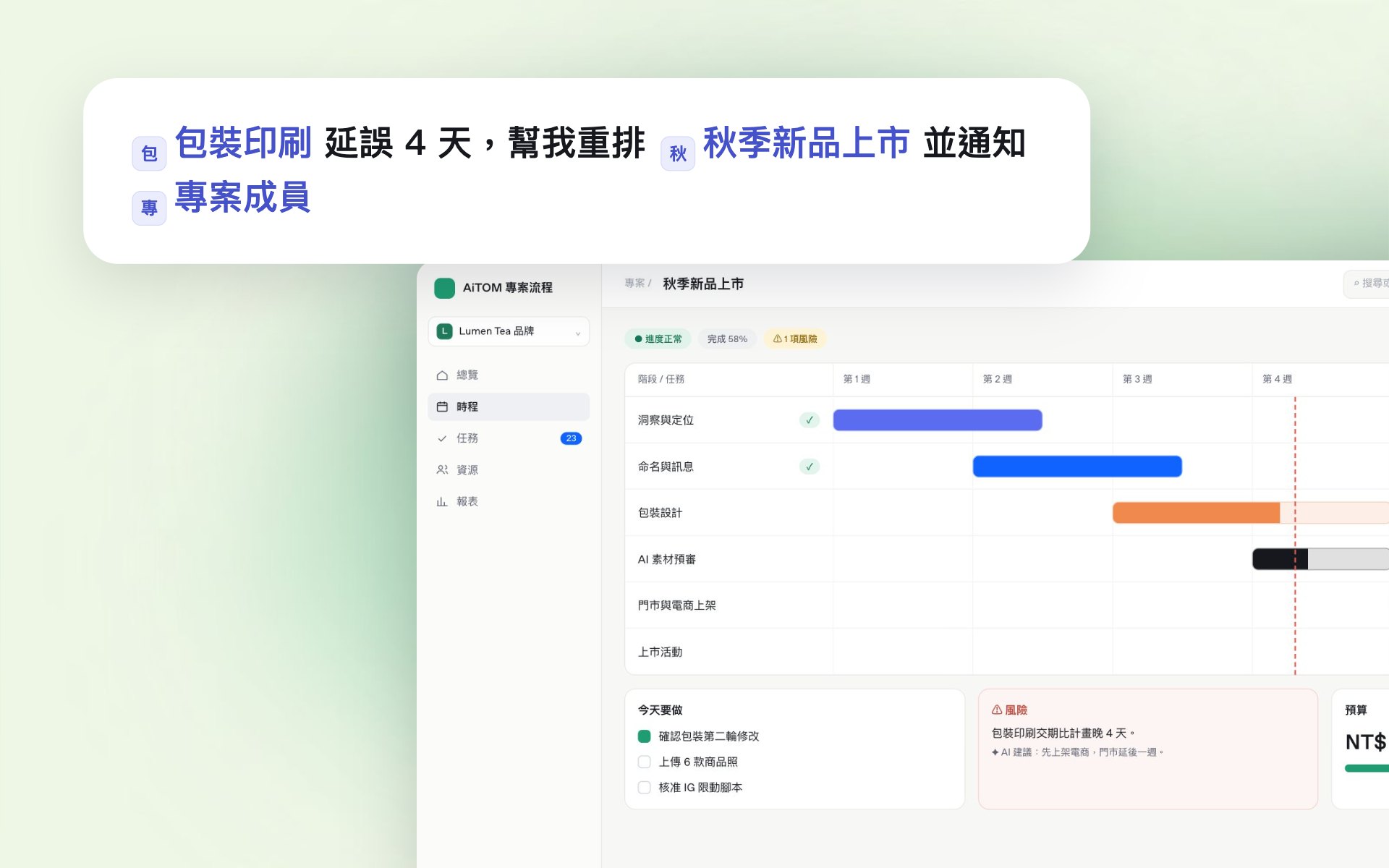This screenshot has height=868, width=1389.
Task: Click the 風險 warning triangle icon
Action: coord(997,710)
